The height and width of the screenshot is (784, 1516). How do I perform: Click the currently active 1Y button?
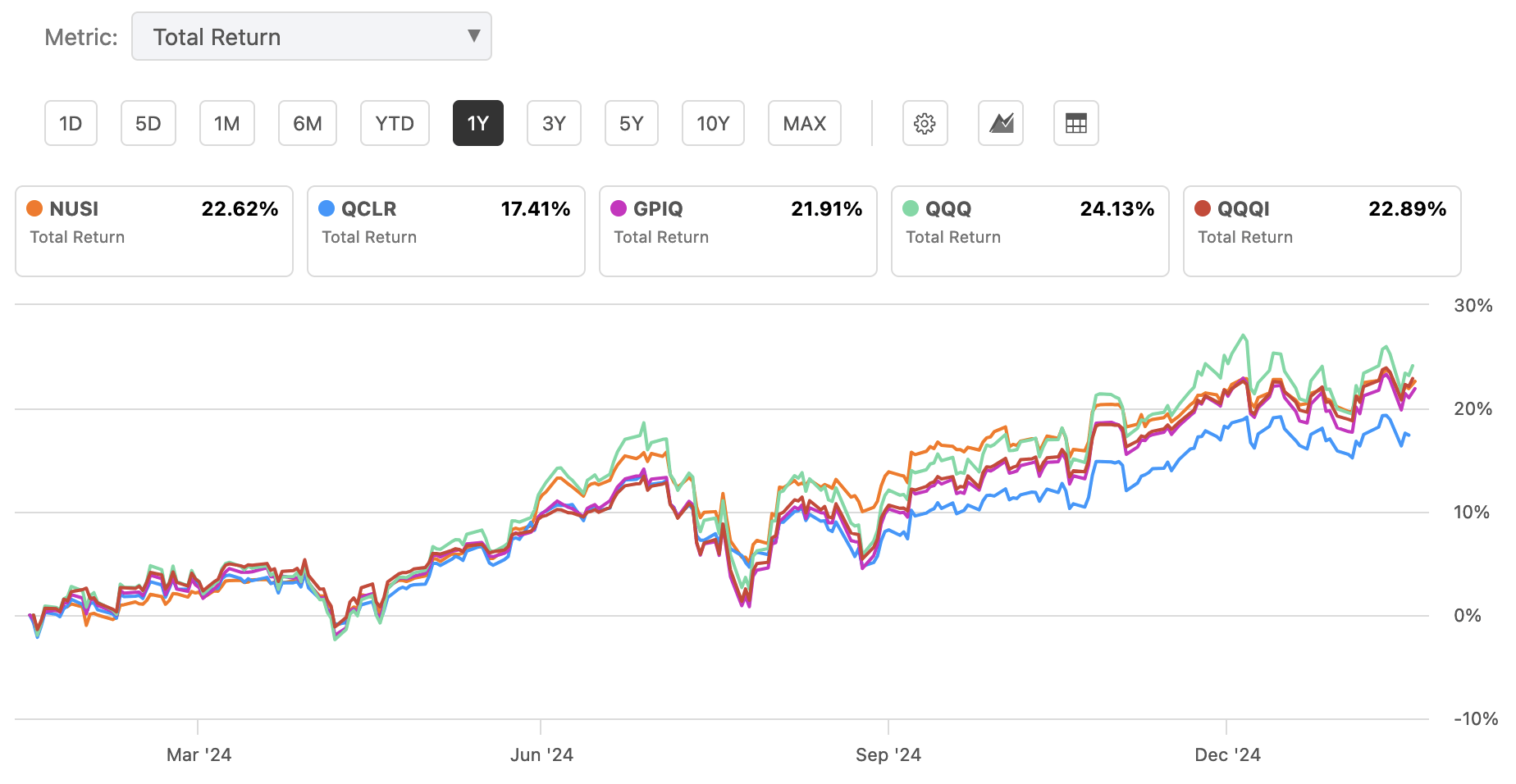pos(478,123)
